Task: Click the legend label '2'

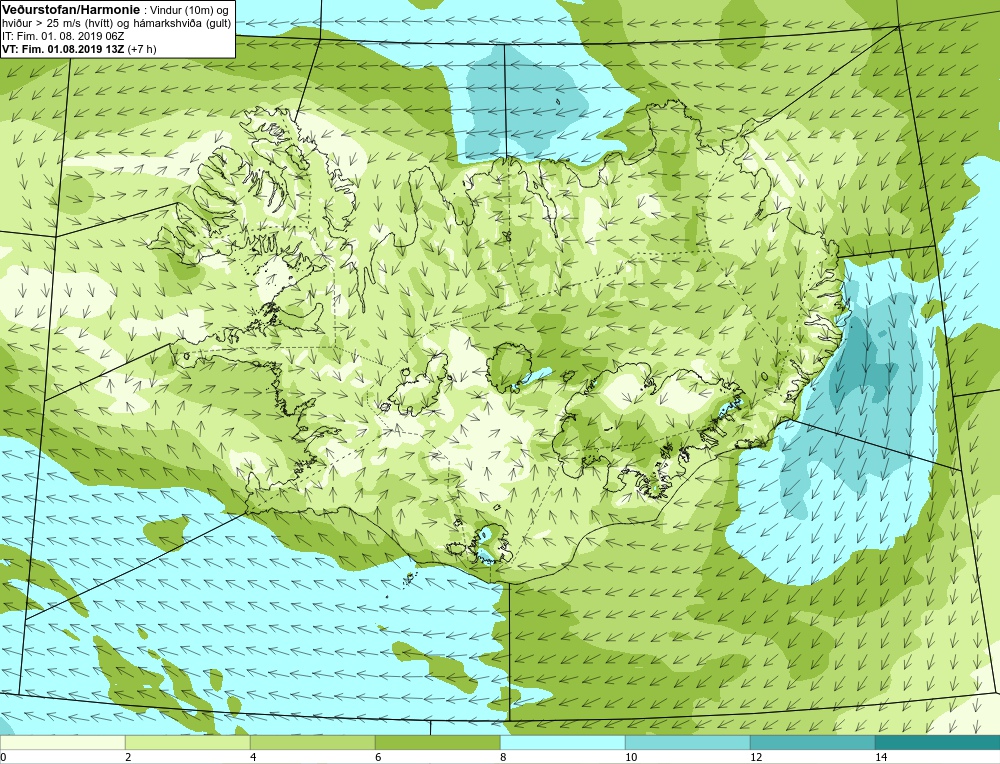Action: [x=128, y=757]
